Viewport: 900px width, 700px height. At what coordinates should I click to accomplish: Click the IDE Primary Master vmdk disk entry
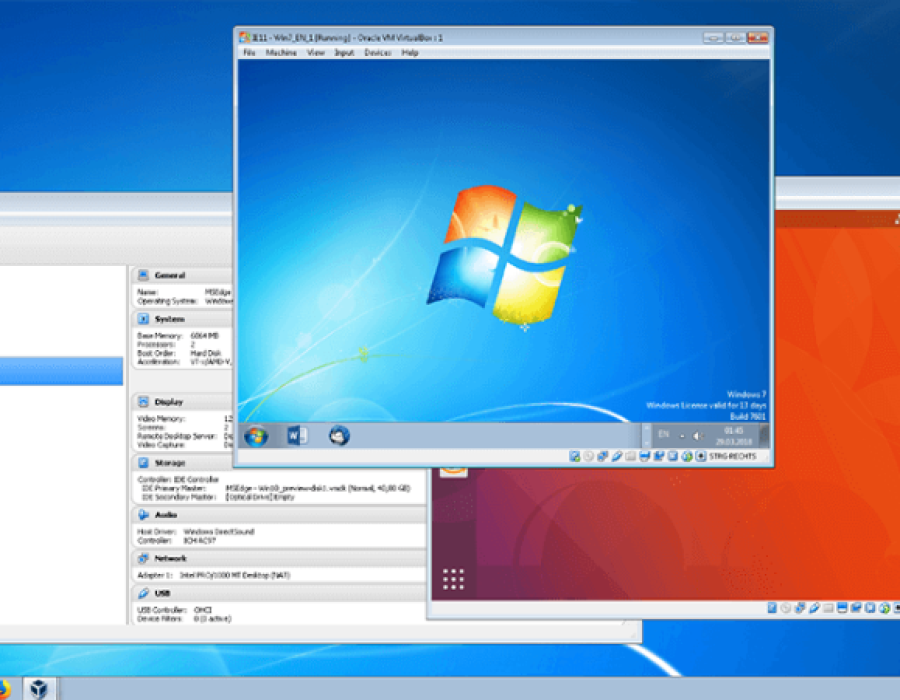click(318, 488)
